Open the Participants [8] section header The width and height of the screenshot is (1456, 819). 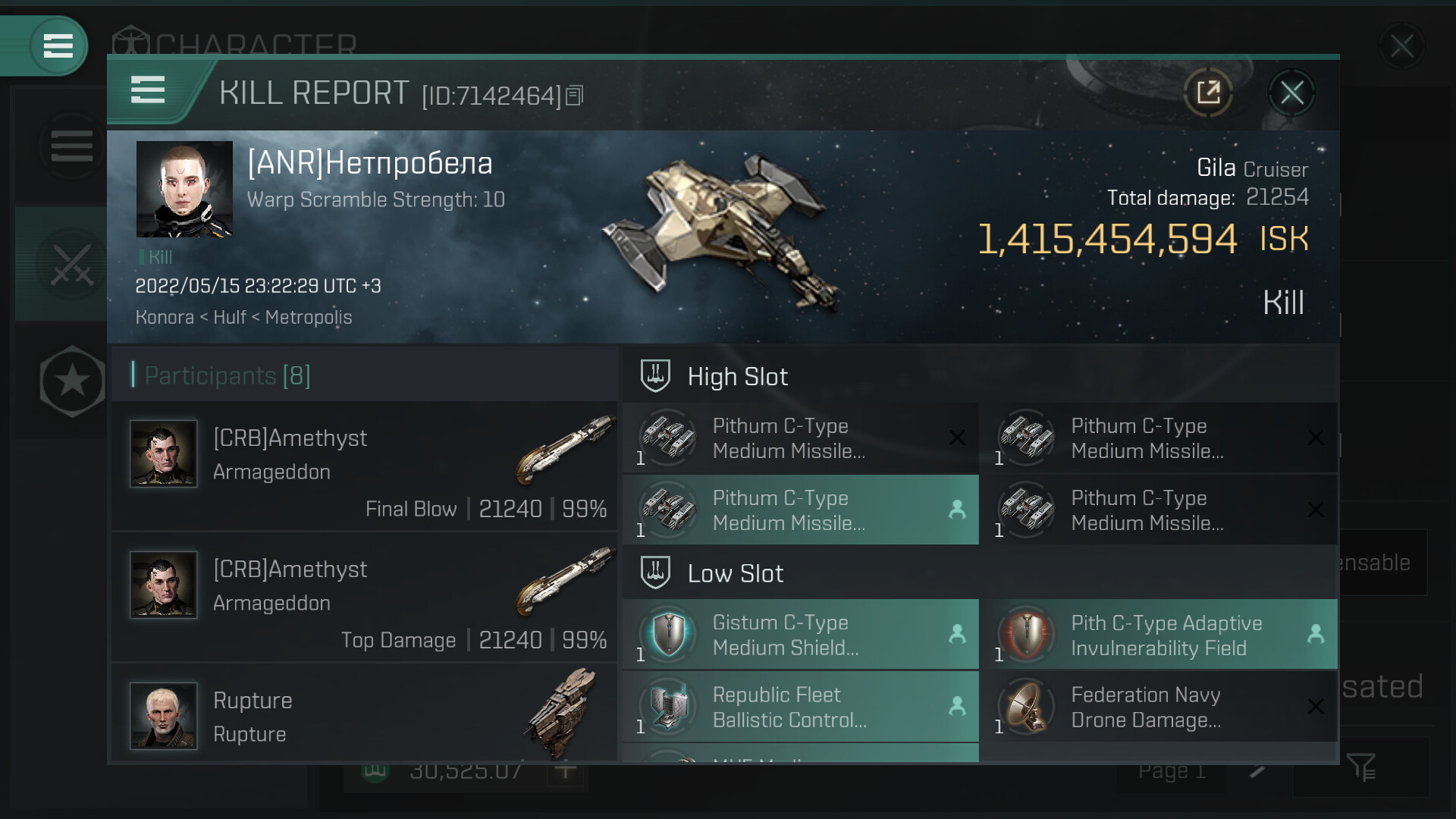coord(227,375)
